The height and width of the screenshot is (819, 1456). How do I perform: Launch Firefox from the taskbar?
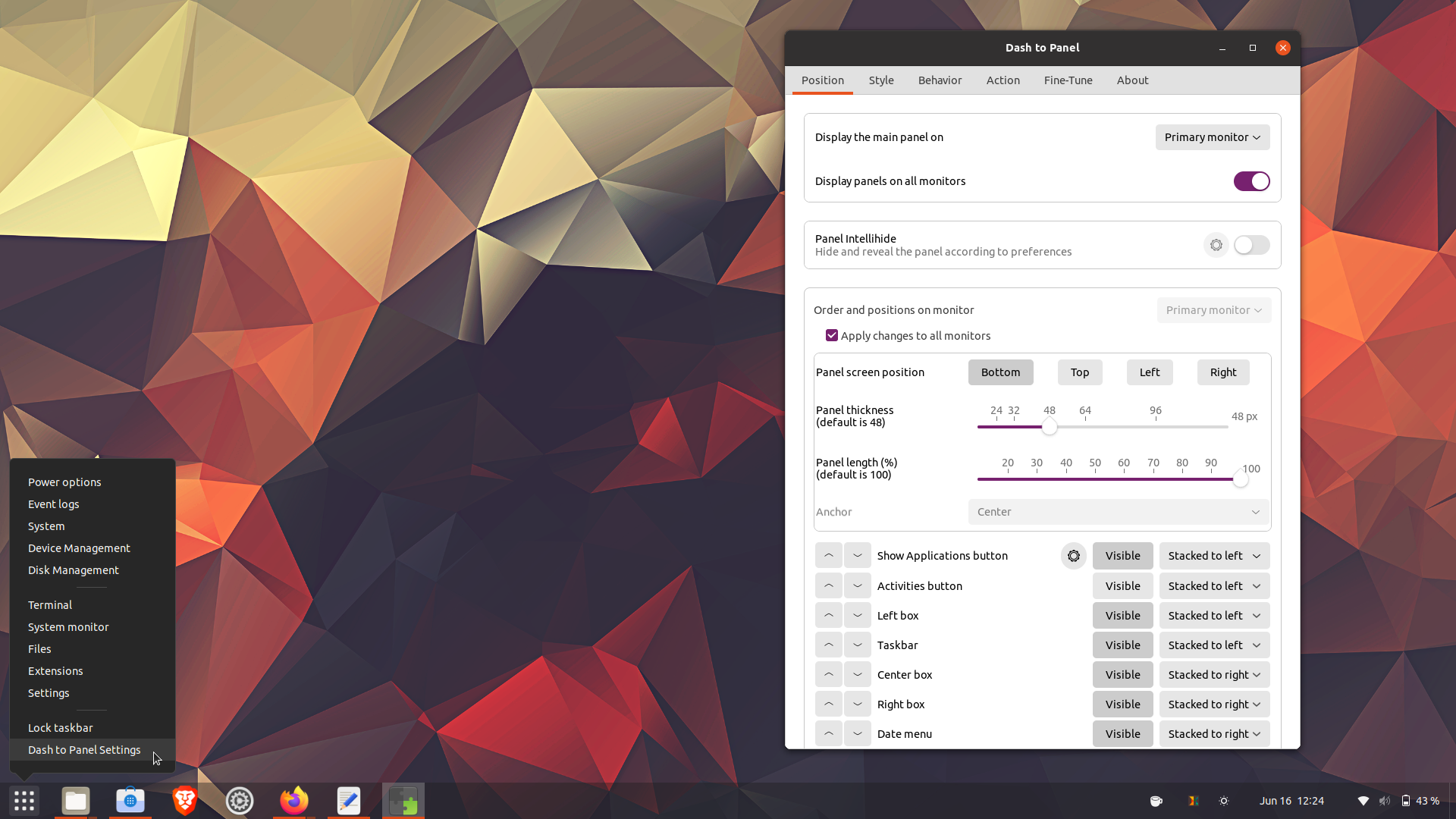pos(293,800)
